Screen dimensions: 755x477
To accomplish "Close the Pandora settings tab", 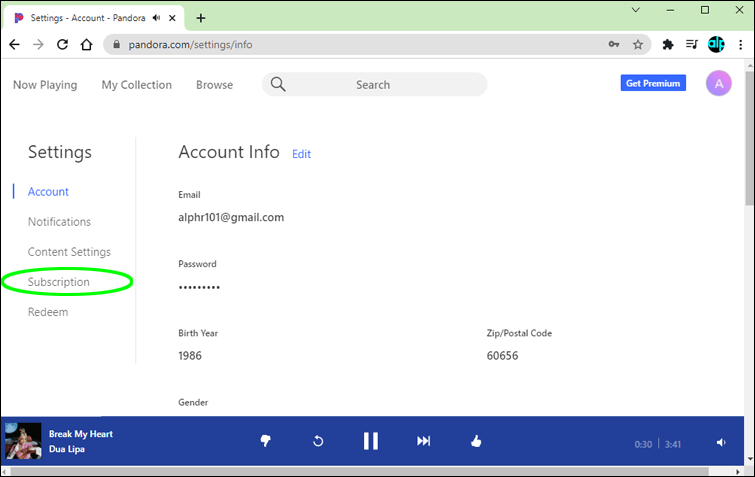I will click(x=172, y=18).
